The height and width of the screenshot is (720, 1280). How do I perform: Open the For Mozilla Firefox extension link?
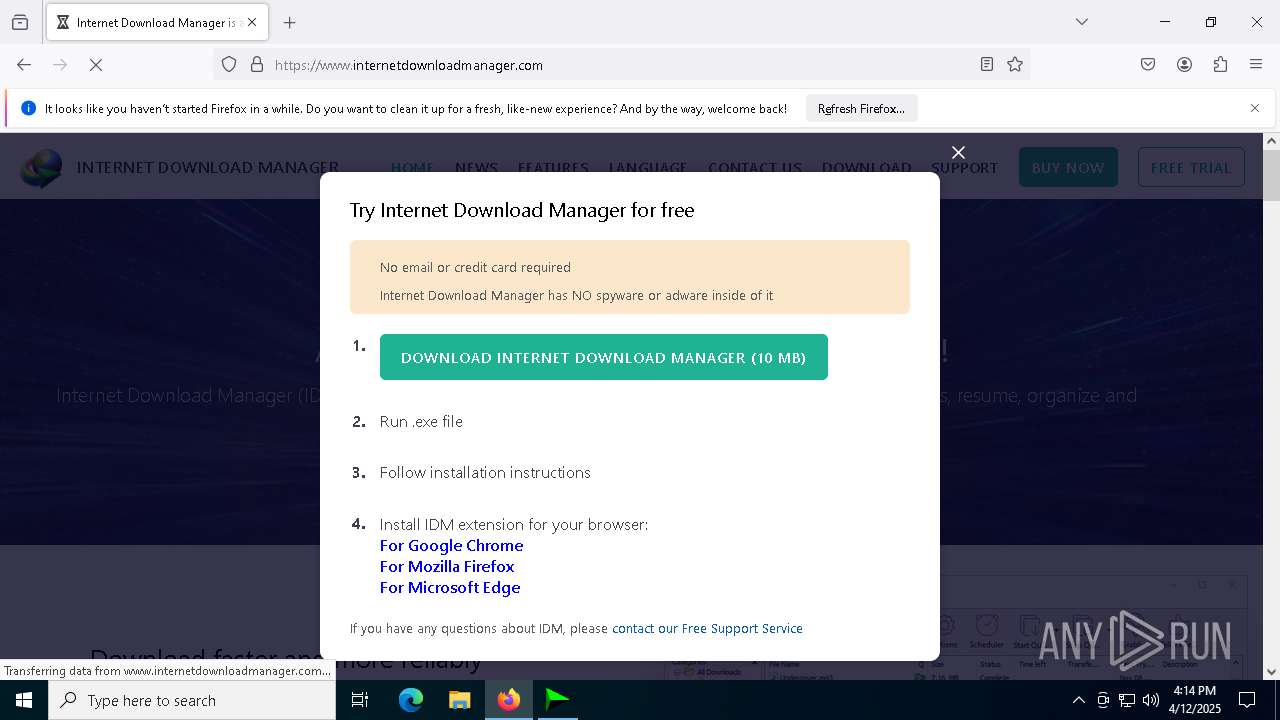(x=447, y=566)
